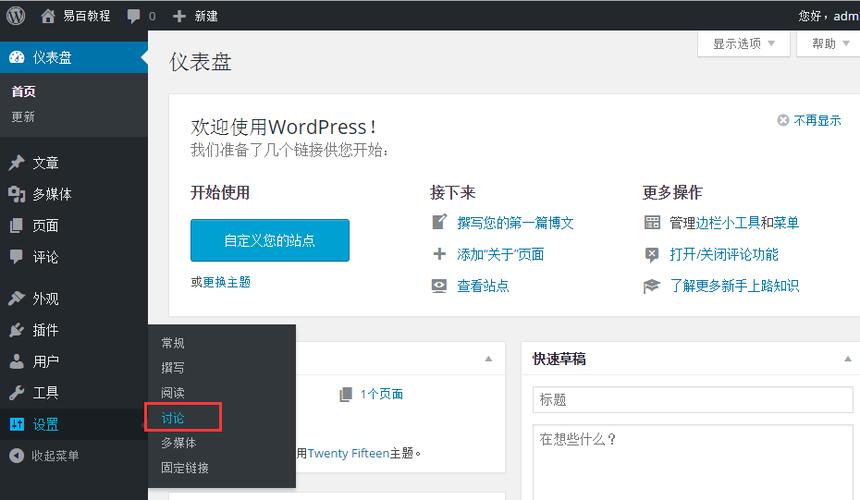
Task: Click the 评论 comment bubble icon in sidebar
Action: tap(16, 257)
